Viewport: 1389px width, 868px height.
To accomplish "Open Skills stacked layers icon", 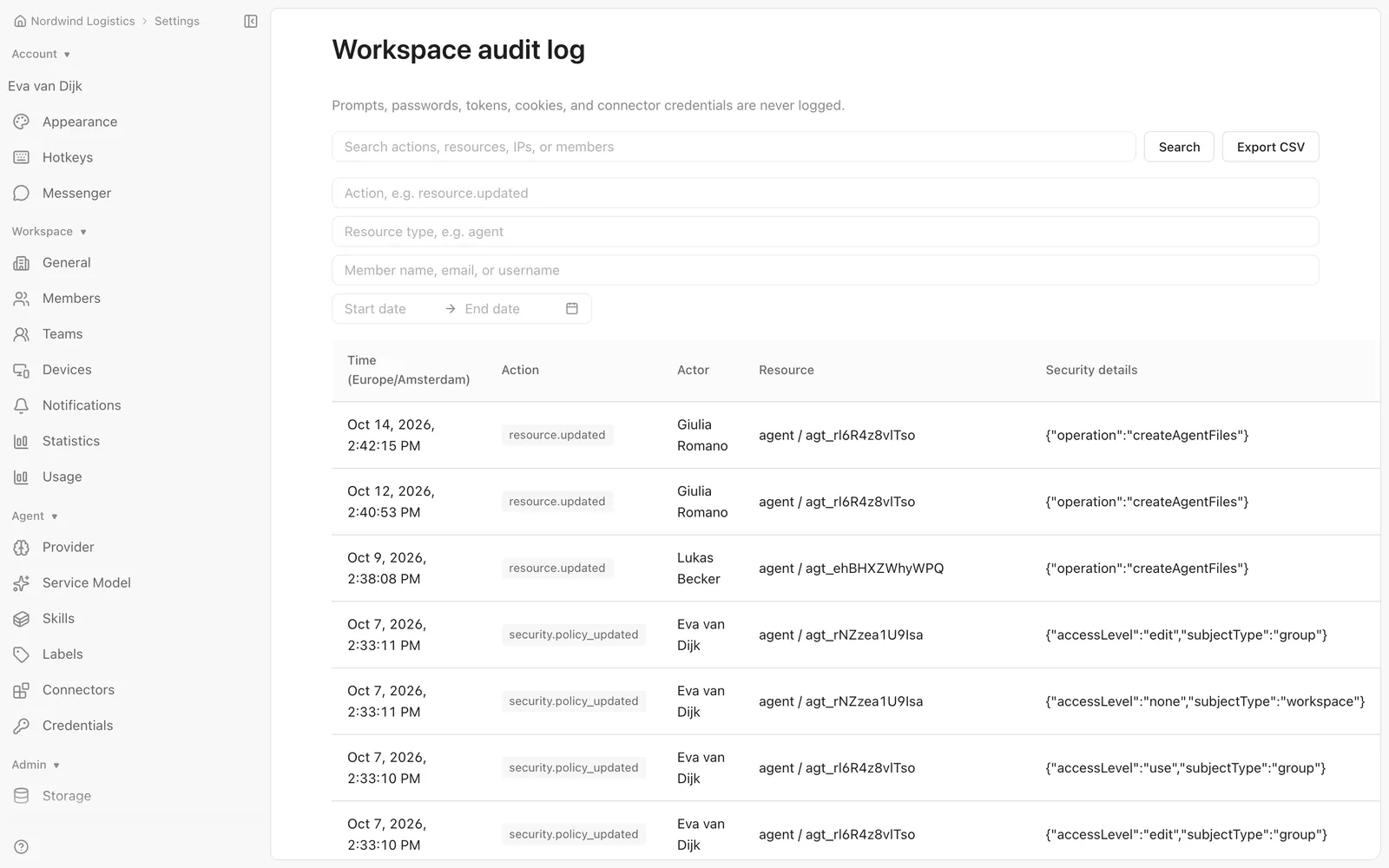I will 22,618.
